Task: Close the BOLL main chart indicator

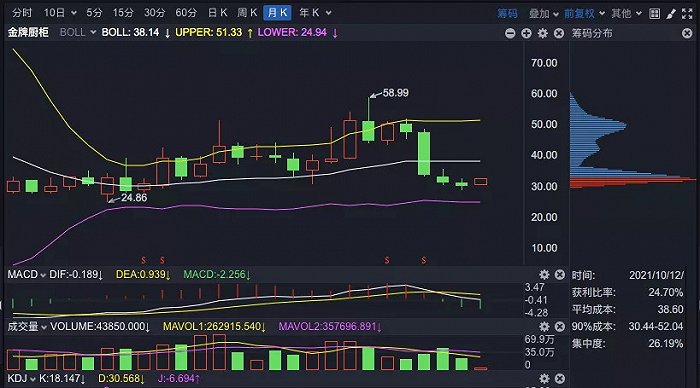Action: [559, 33]
